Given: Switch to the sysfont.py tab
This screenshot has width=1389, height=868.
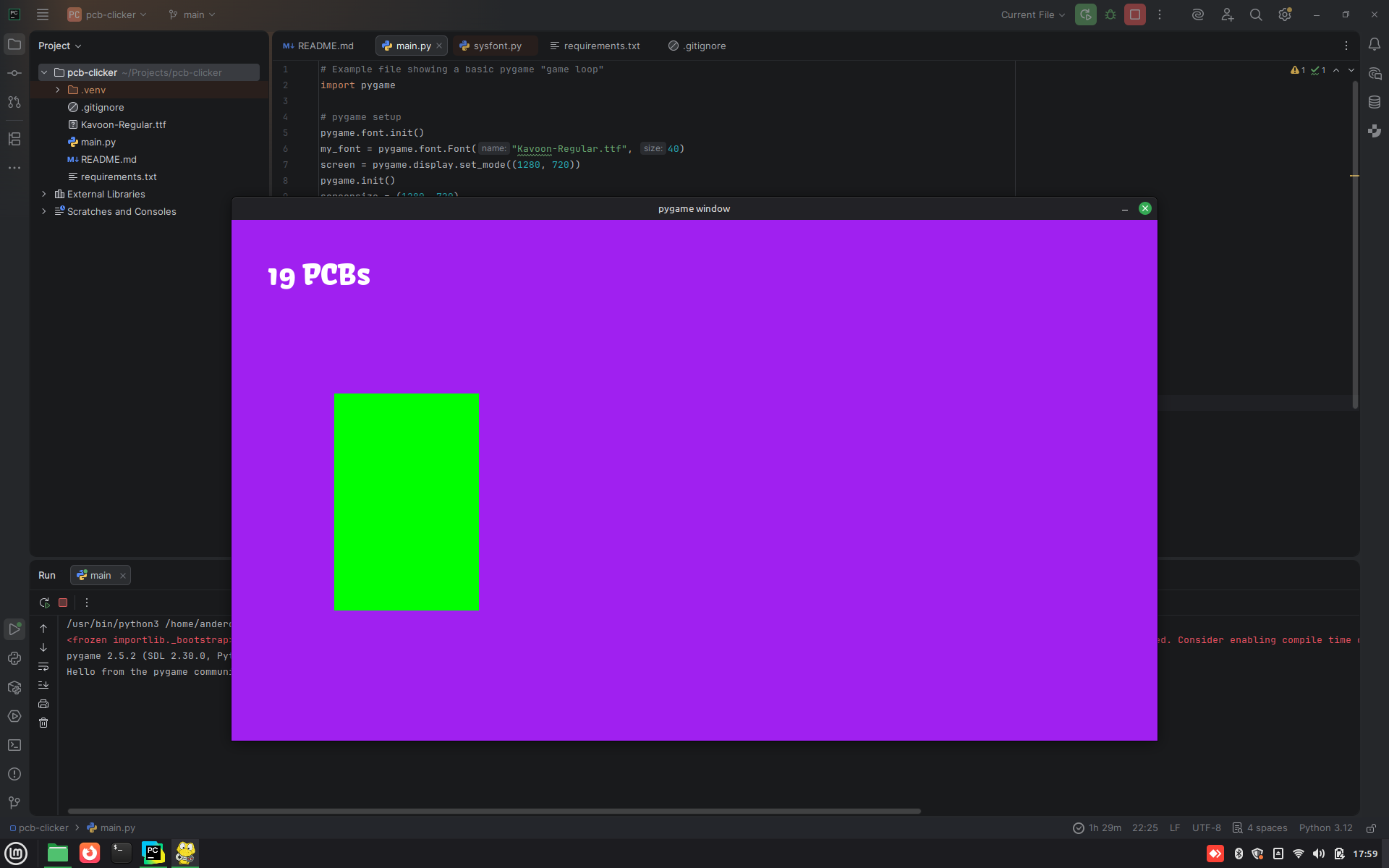Looking at the screenshot, I should pos(496,46).
